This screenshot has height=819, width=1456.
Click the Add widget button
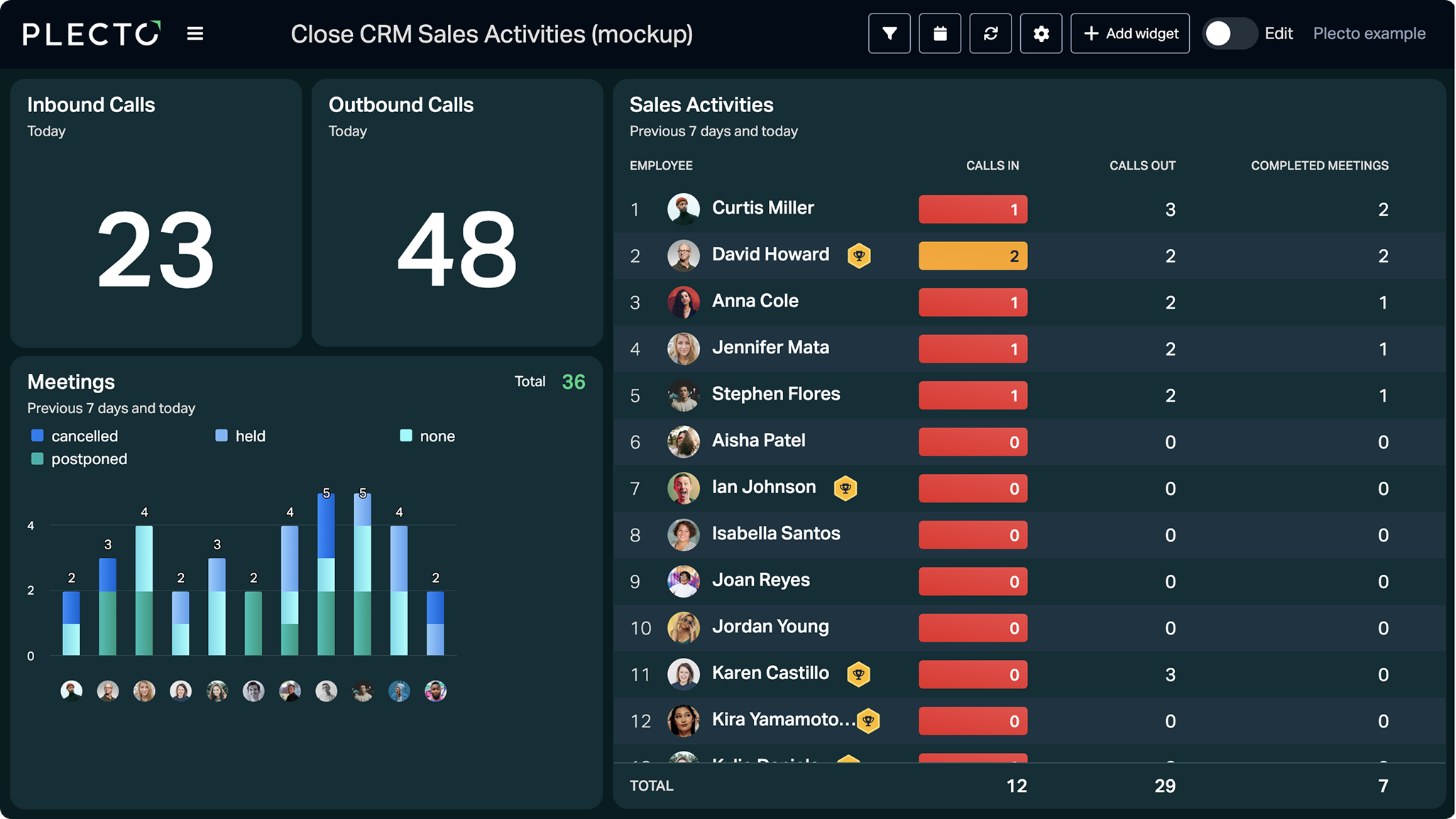(1130, 33)
